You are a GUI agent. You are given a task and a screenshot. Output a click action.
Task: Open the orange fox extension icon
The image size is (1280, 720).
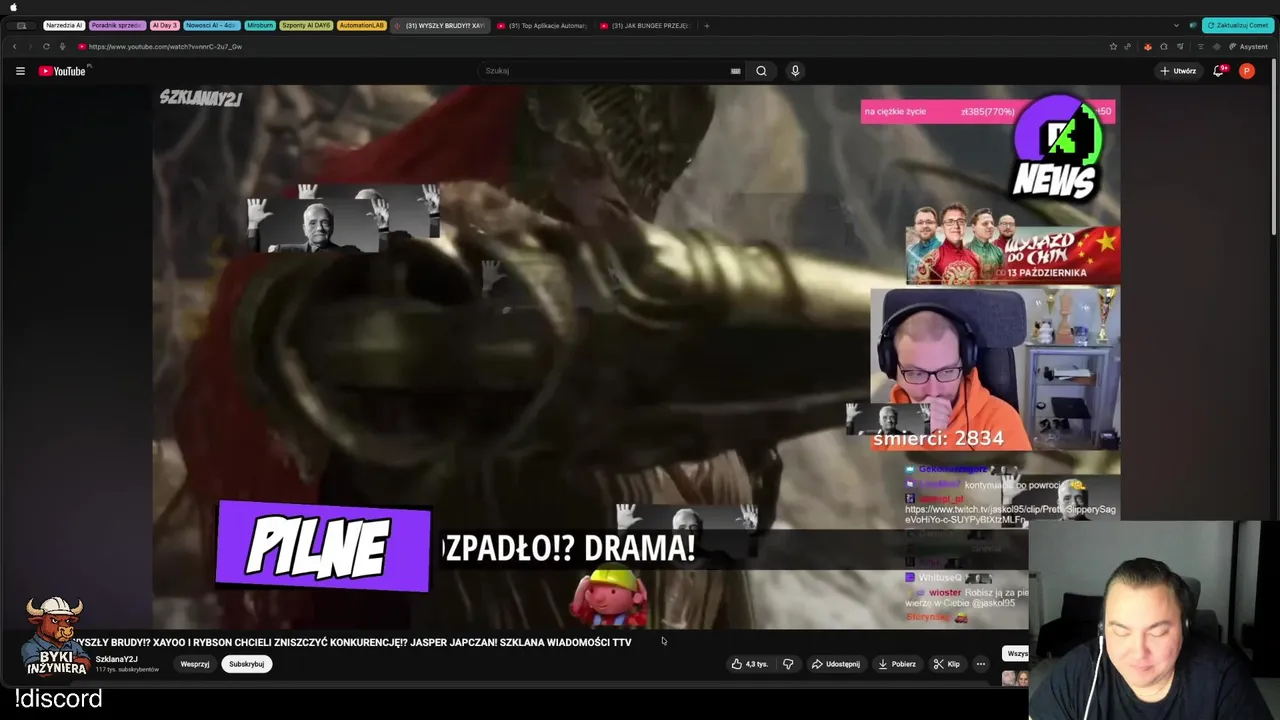(x=1147, y=46)
